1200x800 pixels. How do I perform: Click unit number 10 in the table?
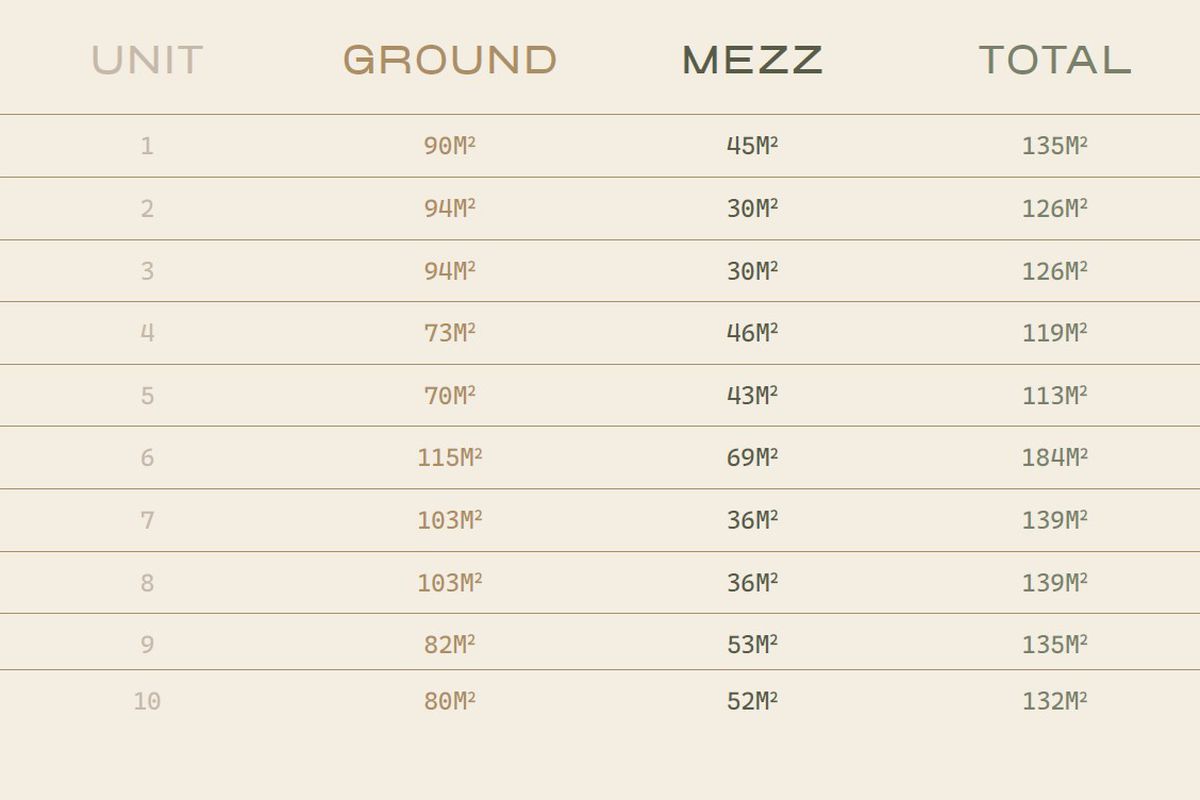pyautogui.click(x=147, y=702)
